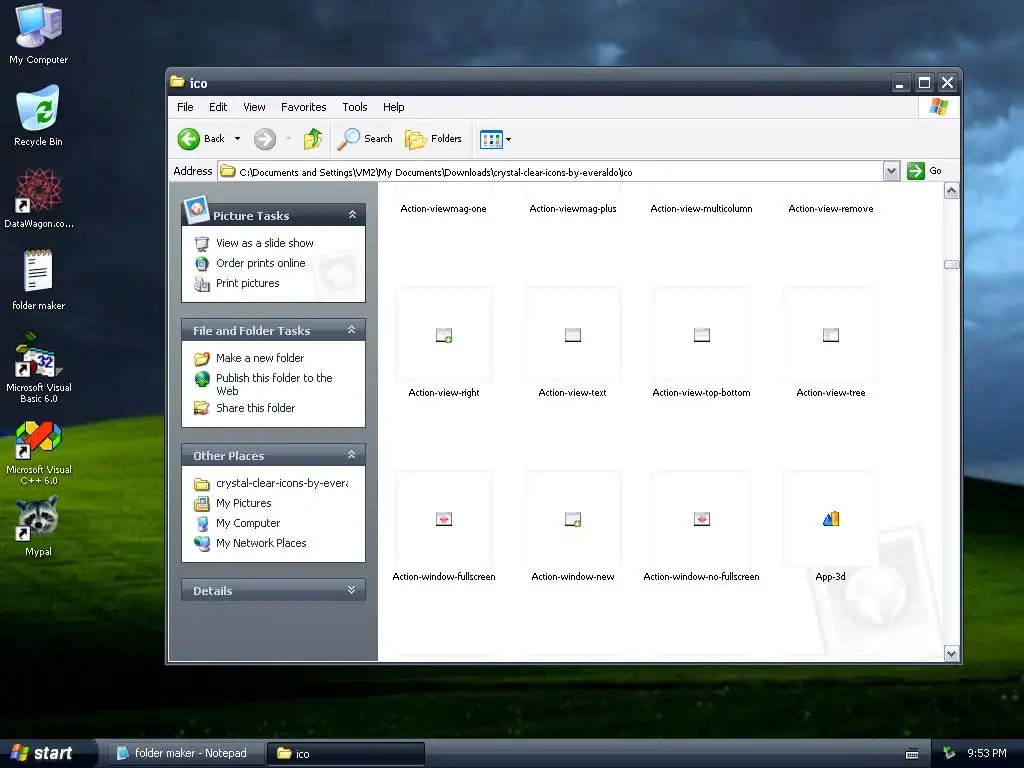Click Make a new folder
This screenshot has width=1024, height=768.
260,358
